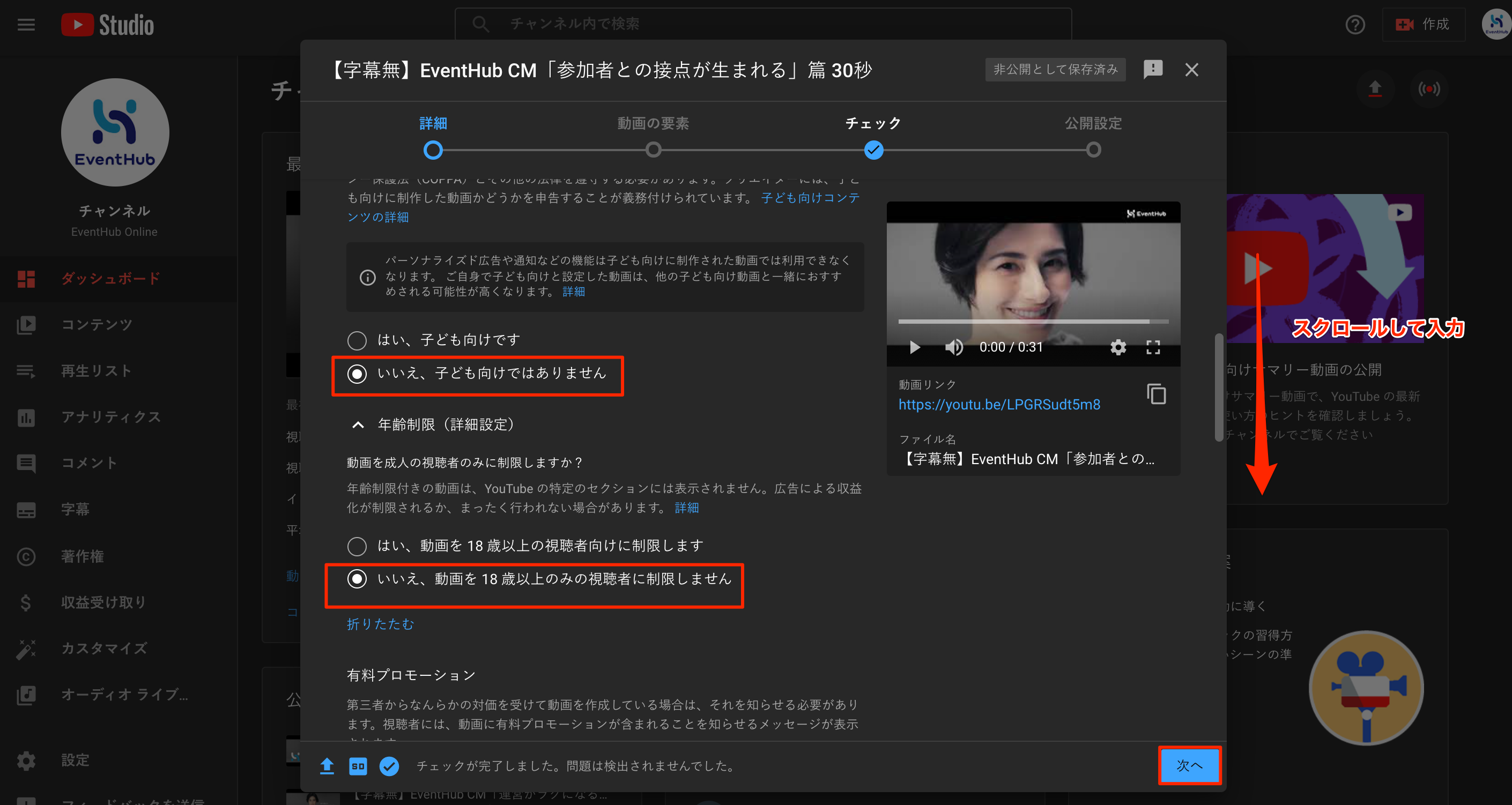Go to the 詳細 step
The width and height of the screenshot is (1512, 805).
point(433,137)
